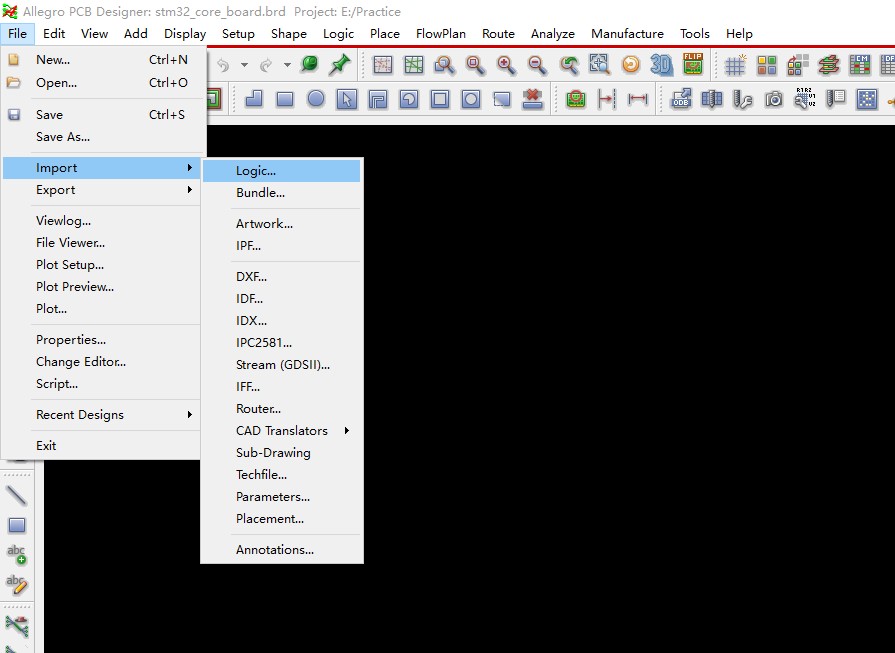Choose Save As... in File menu
The width and height of the screenshot is (895, 653).
click(x=103, y=136)
